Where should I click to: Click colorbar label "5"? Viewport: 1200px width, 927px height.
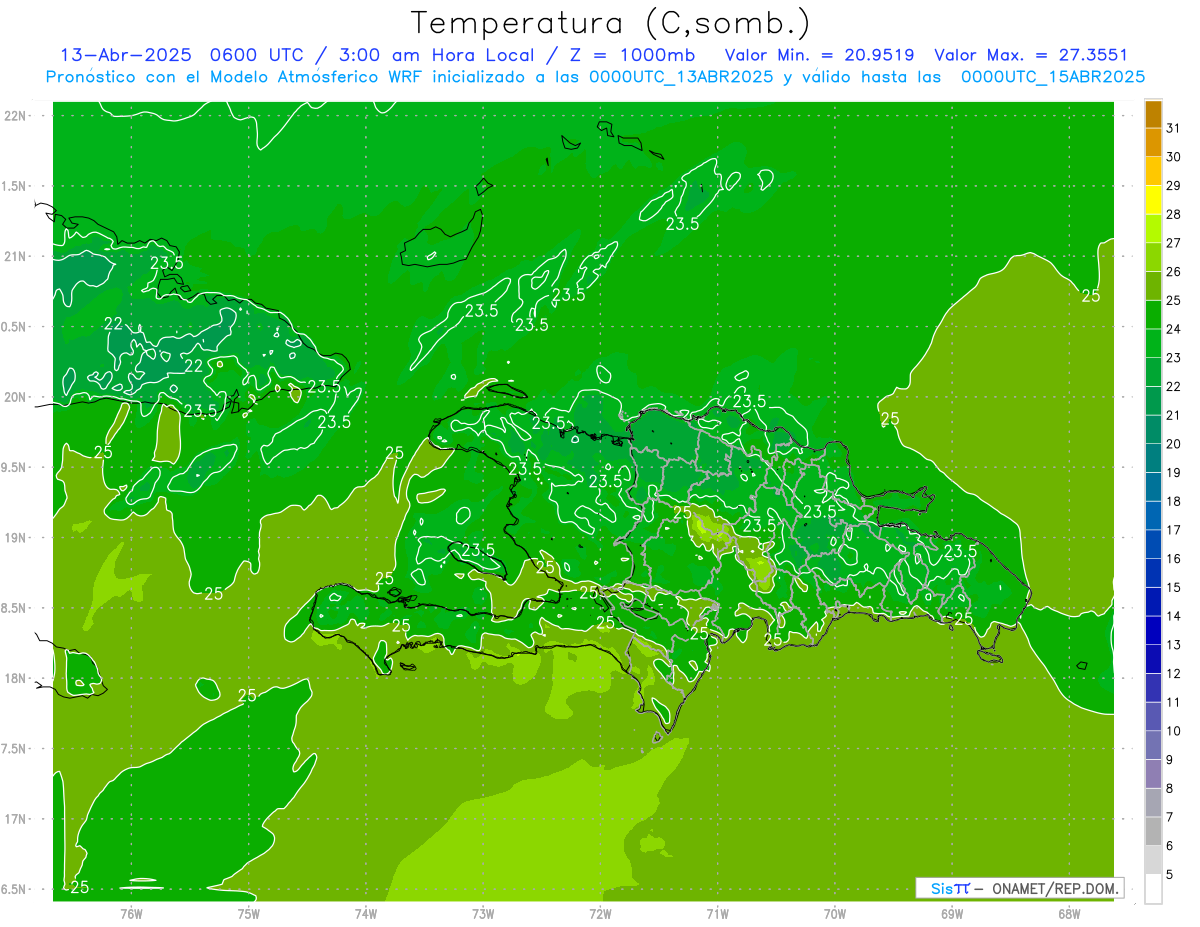tap(1170, 875)
